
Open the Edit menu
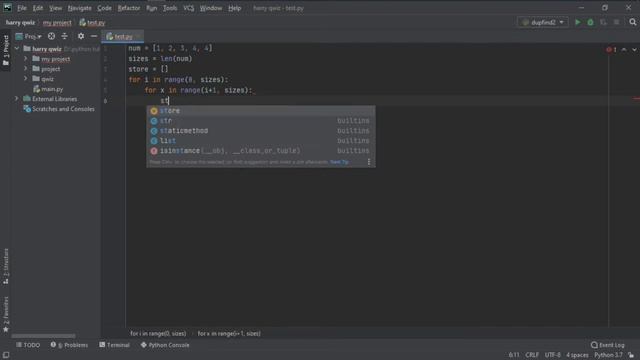(38, 8)
